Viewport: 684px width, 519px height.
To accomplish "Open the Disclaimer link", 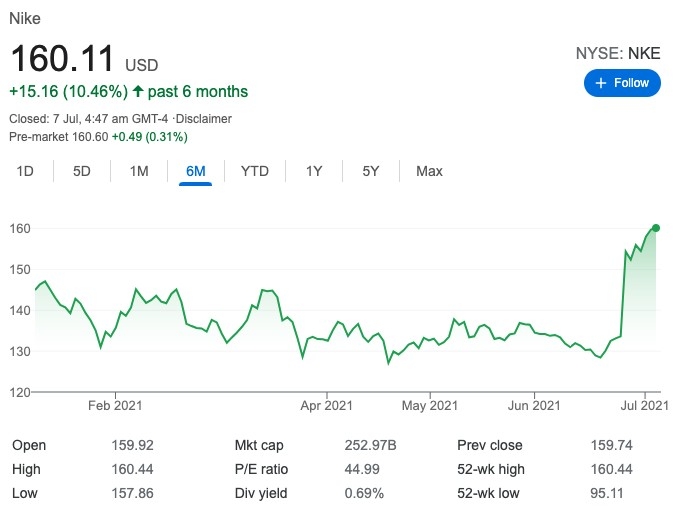I will [x=204, y=119].
